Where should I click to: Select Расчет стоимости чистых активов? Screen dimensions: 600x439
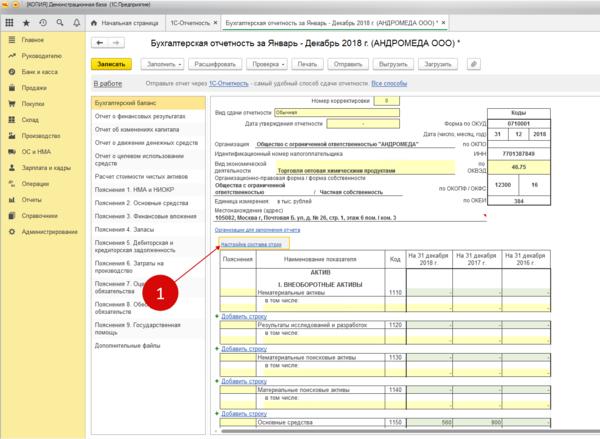pos(148,176)
